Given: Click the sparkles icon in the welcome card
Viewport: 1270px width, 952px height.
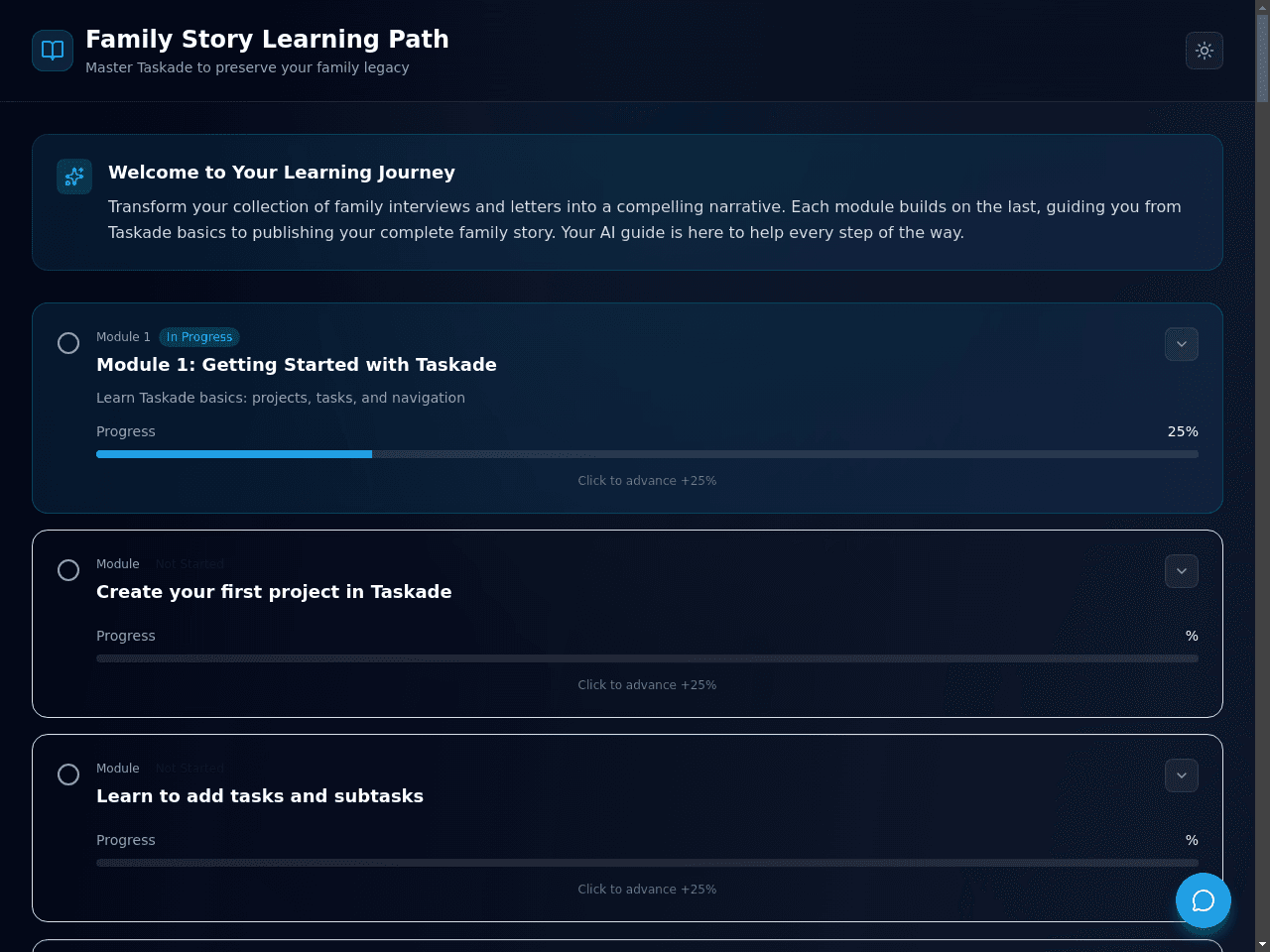Looking at the screenshot, I should coord(74,177).
